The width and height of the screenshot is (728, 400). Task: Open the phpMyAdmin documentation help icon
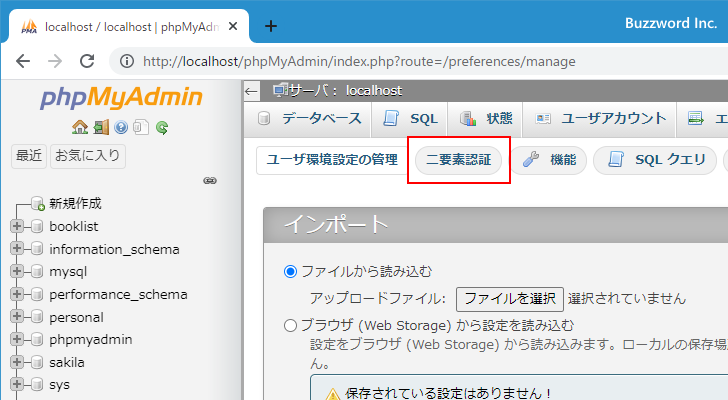pos(121,127)
